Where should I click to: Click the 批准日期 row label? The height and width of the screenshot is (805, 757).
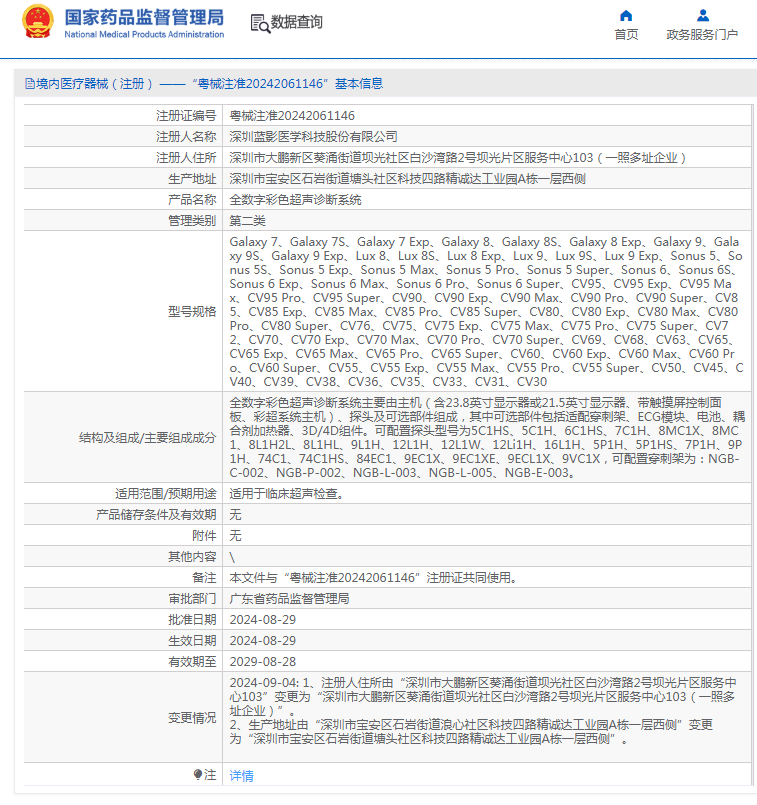click(192, 620)
